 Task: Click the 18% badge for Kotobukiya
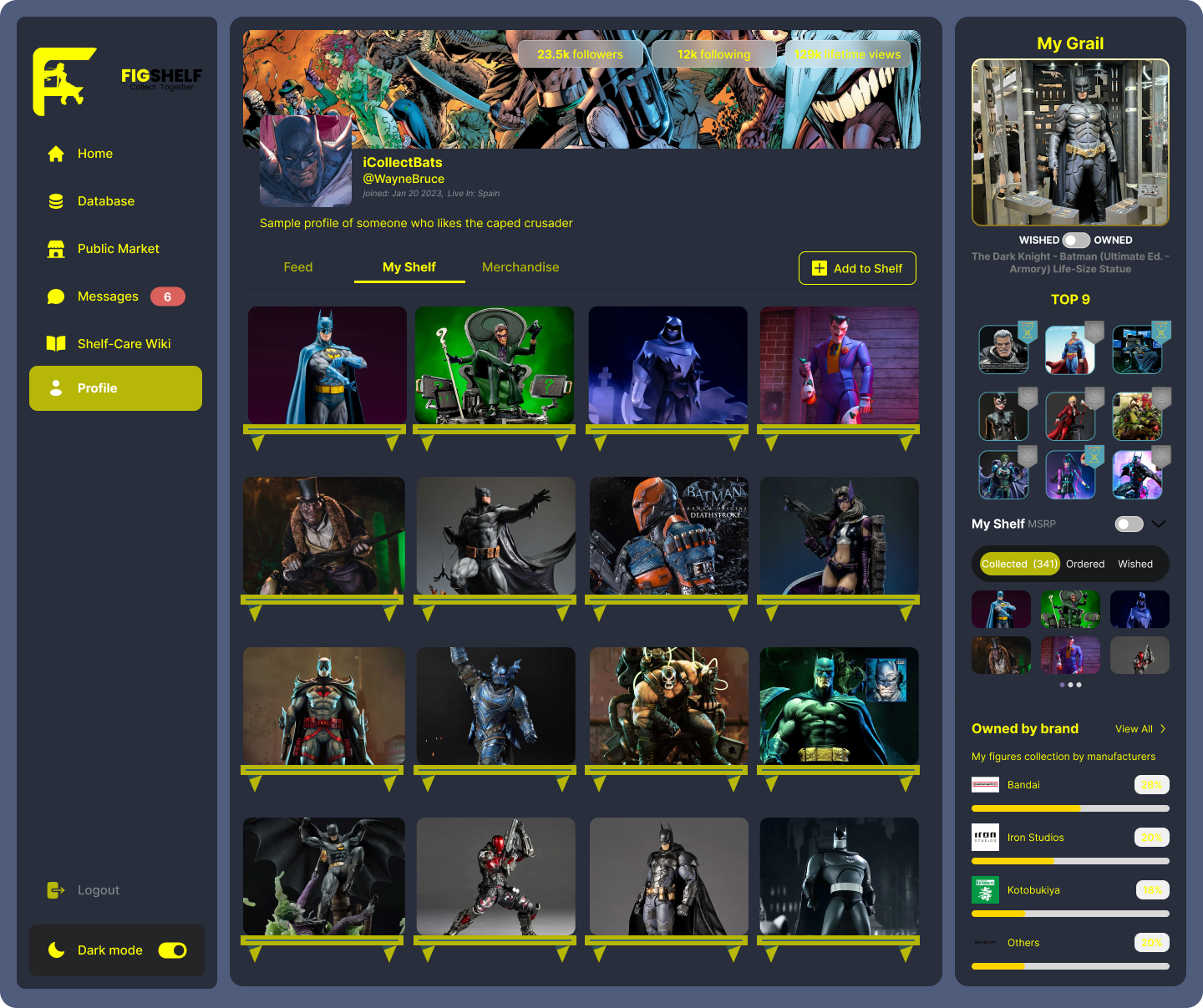[1153, 890]
